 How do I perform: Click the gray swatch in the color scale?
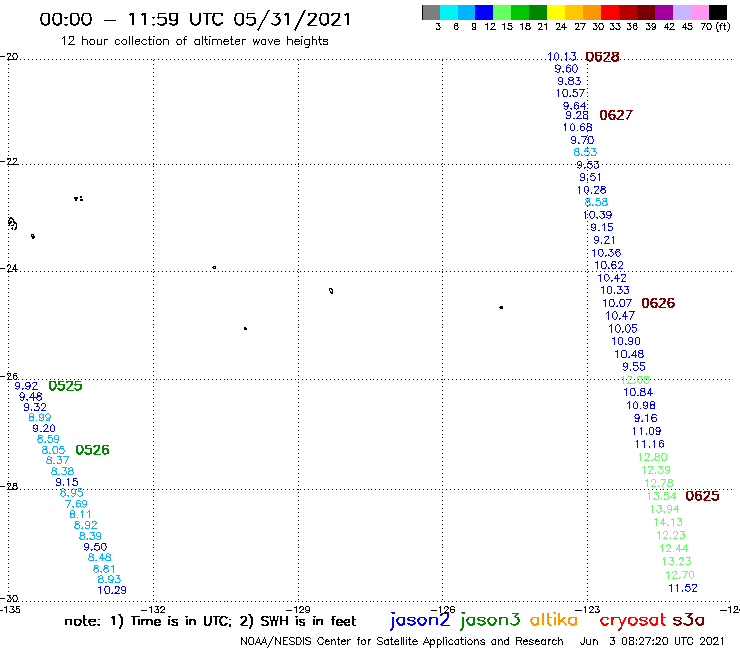pos(431,12)
